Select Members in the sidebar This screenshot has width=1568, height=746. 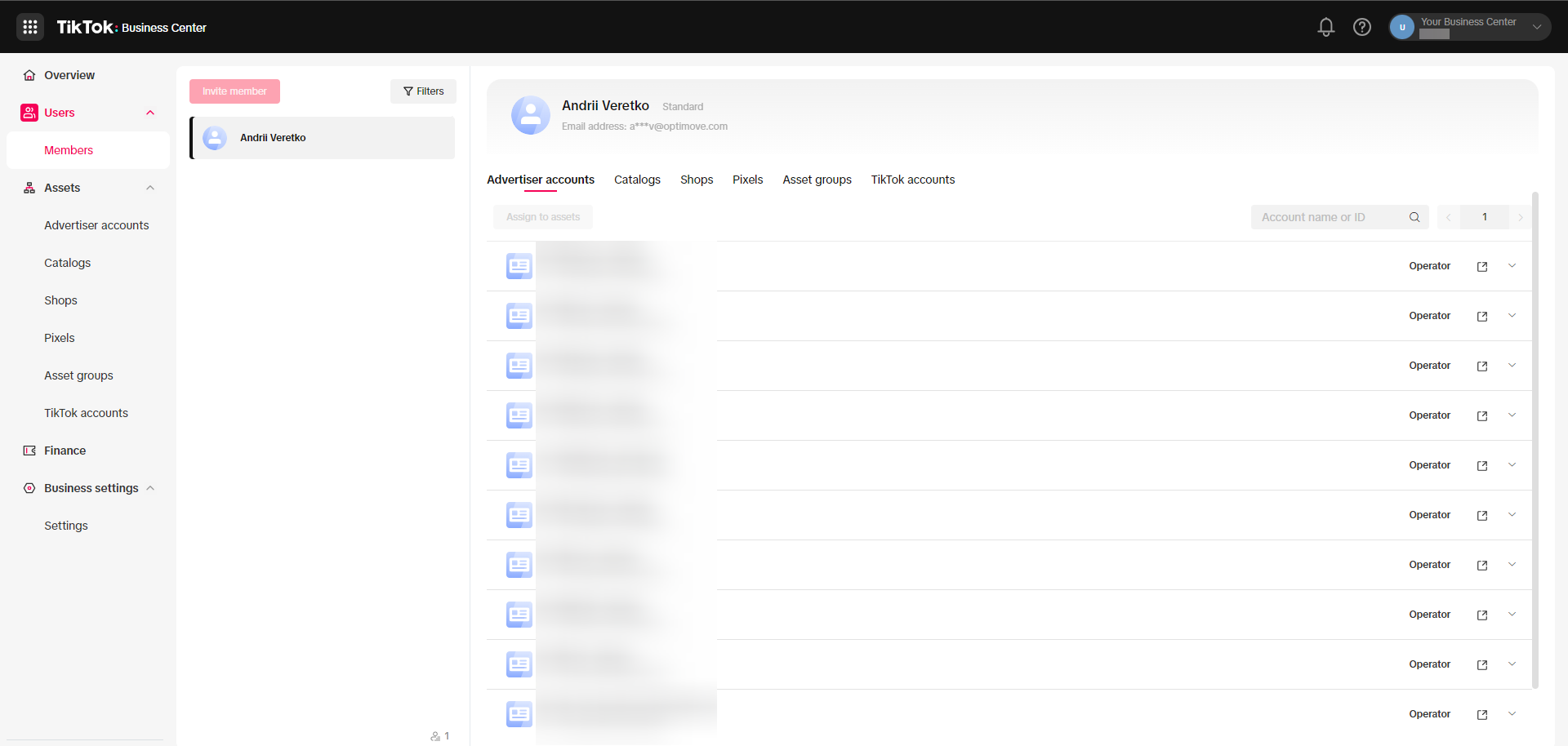88,150
